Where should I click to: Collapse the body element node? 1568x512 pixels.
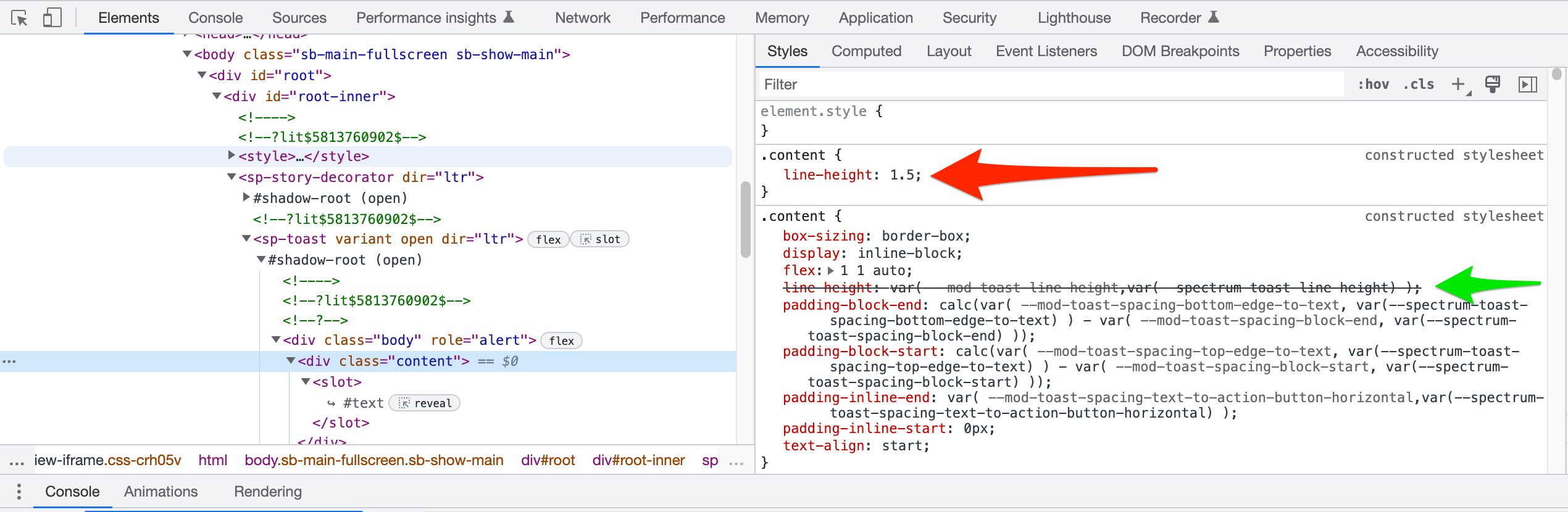187,54
